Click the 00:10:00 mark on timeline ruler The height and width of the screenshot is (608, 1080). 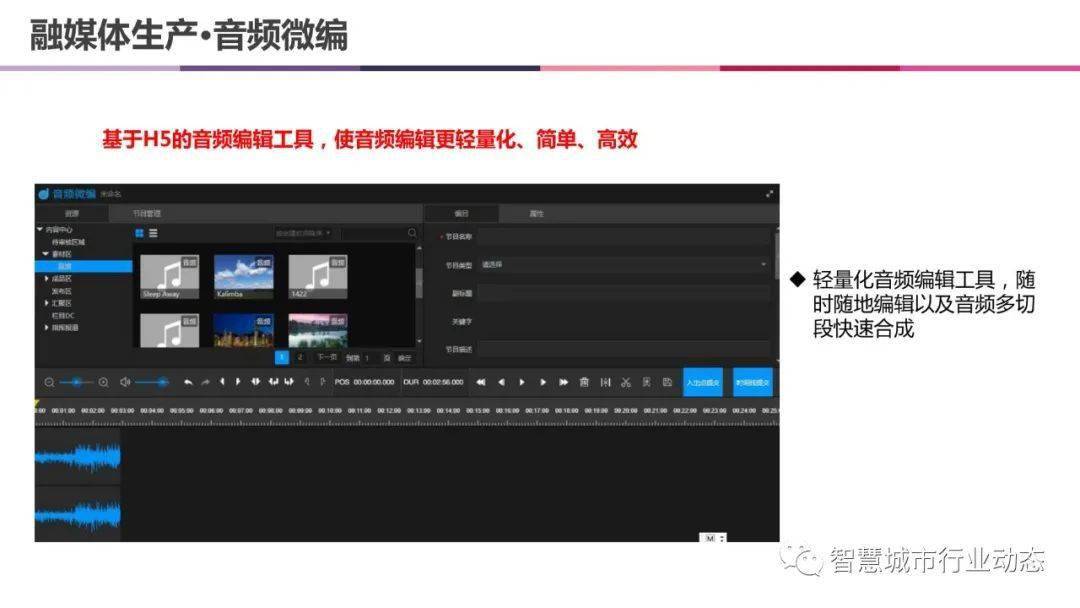(330, 410)
